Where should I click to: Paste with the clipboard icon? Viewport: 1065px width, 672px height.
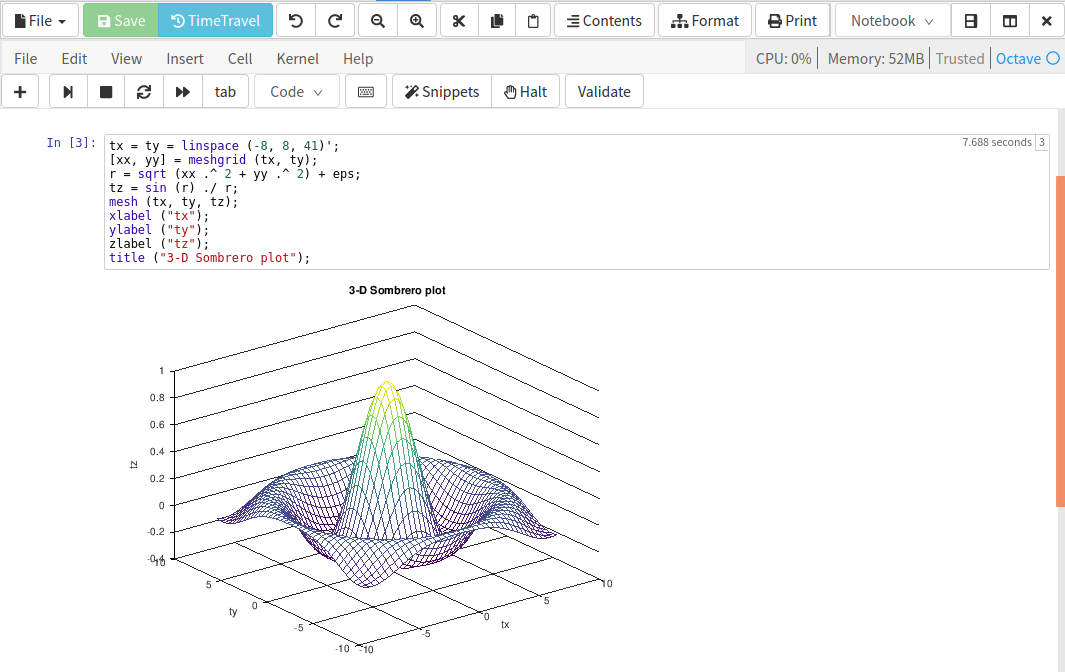pyautogui.click(x=534, y=21)
